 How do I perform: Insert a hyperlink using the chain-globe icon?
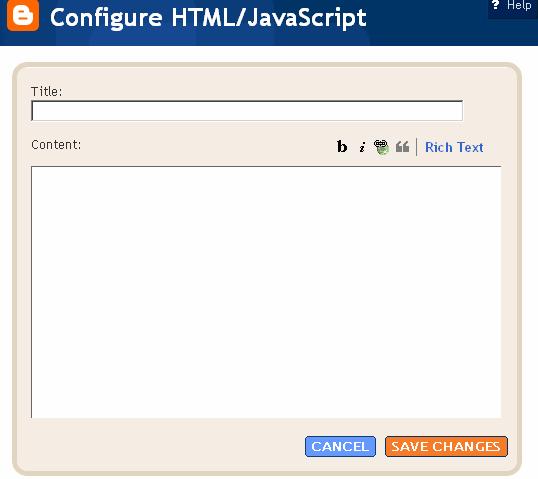[x=381, y=147]
